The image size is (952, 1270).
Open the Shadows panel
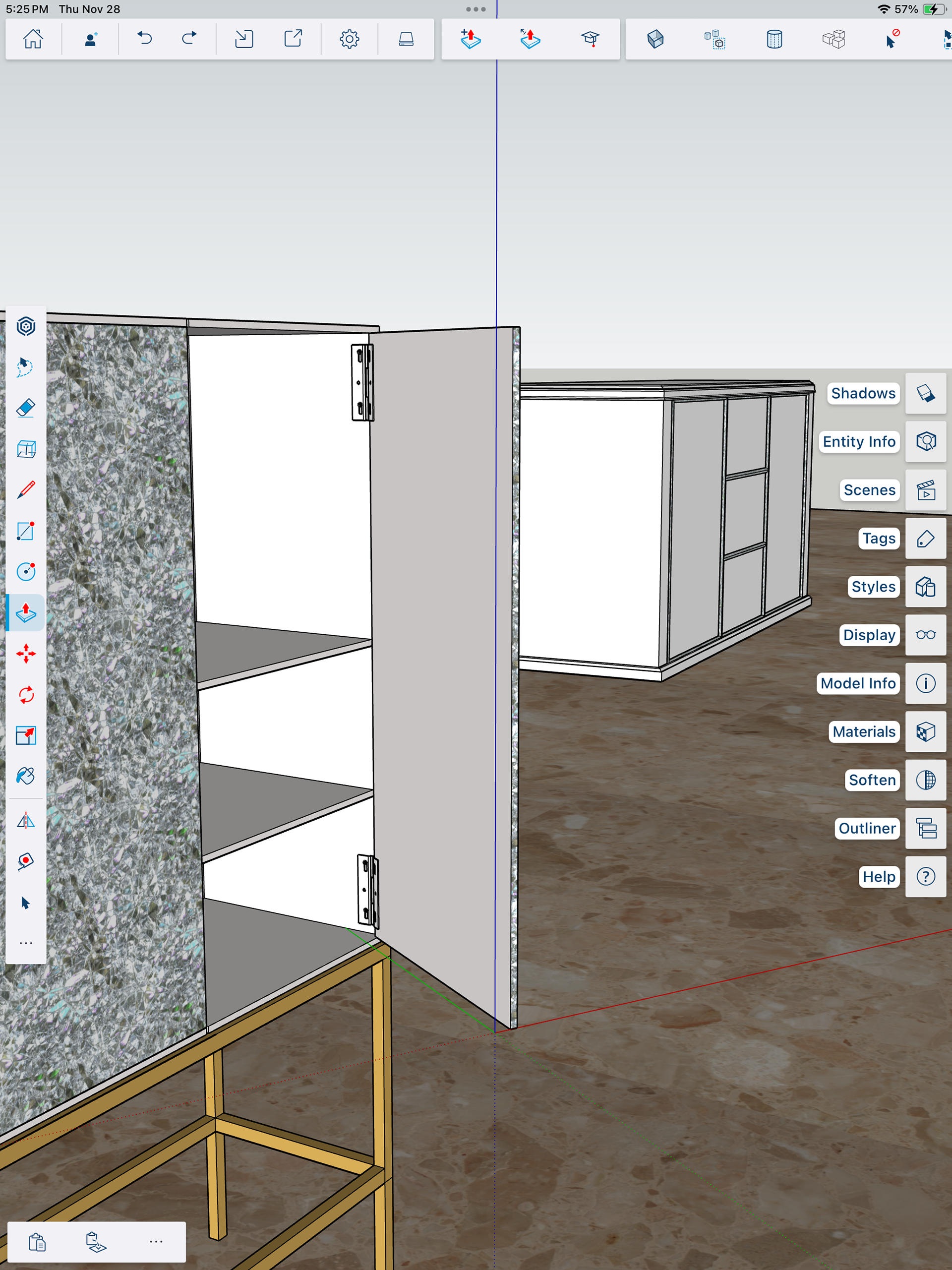925,393
